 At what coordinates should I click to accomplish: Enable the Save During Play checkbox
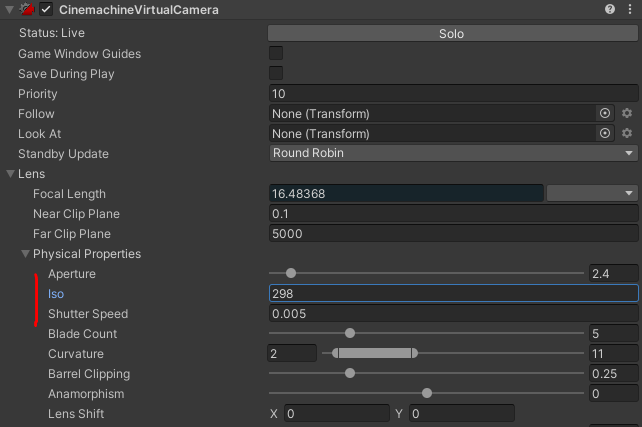click(276, 74)
